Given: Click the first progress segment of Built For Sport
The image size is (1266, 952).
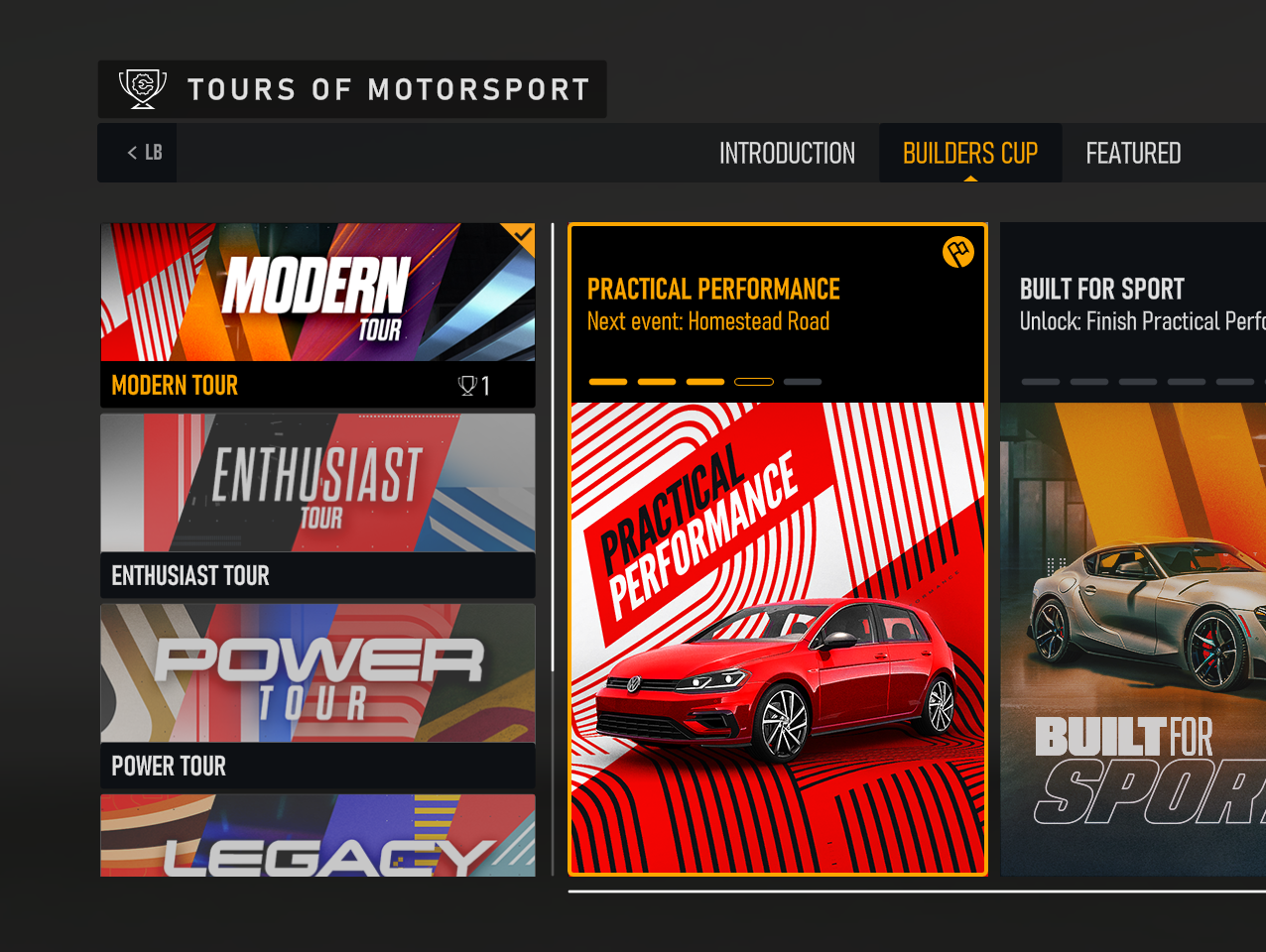Looking at the screenshot, I should (x=1041, y=382).
